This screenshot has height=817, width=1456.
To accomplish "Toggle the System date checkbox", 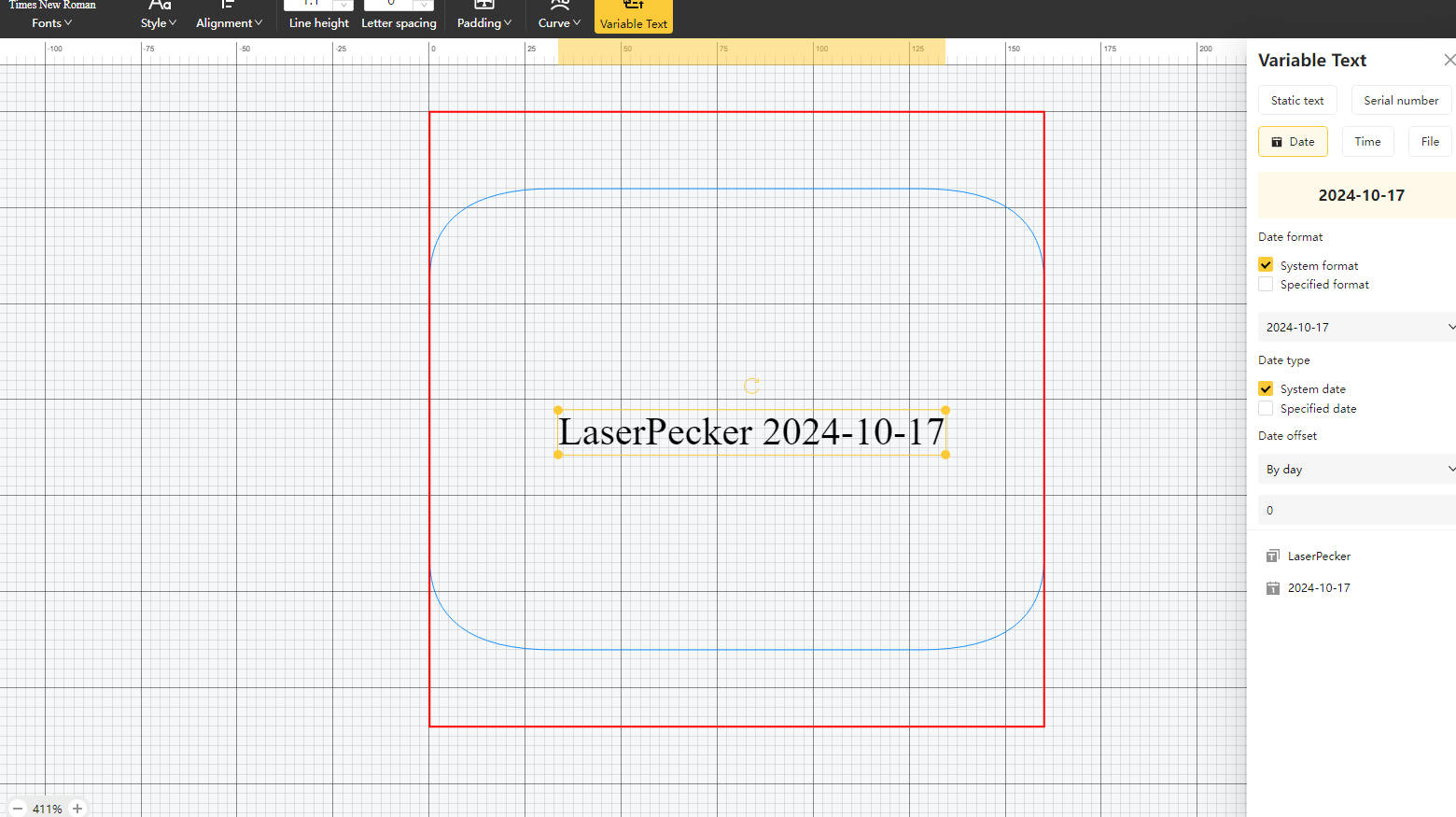I will [x=1266, y=388].
